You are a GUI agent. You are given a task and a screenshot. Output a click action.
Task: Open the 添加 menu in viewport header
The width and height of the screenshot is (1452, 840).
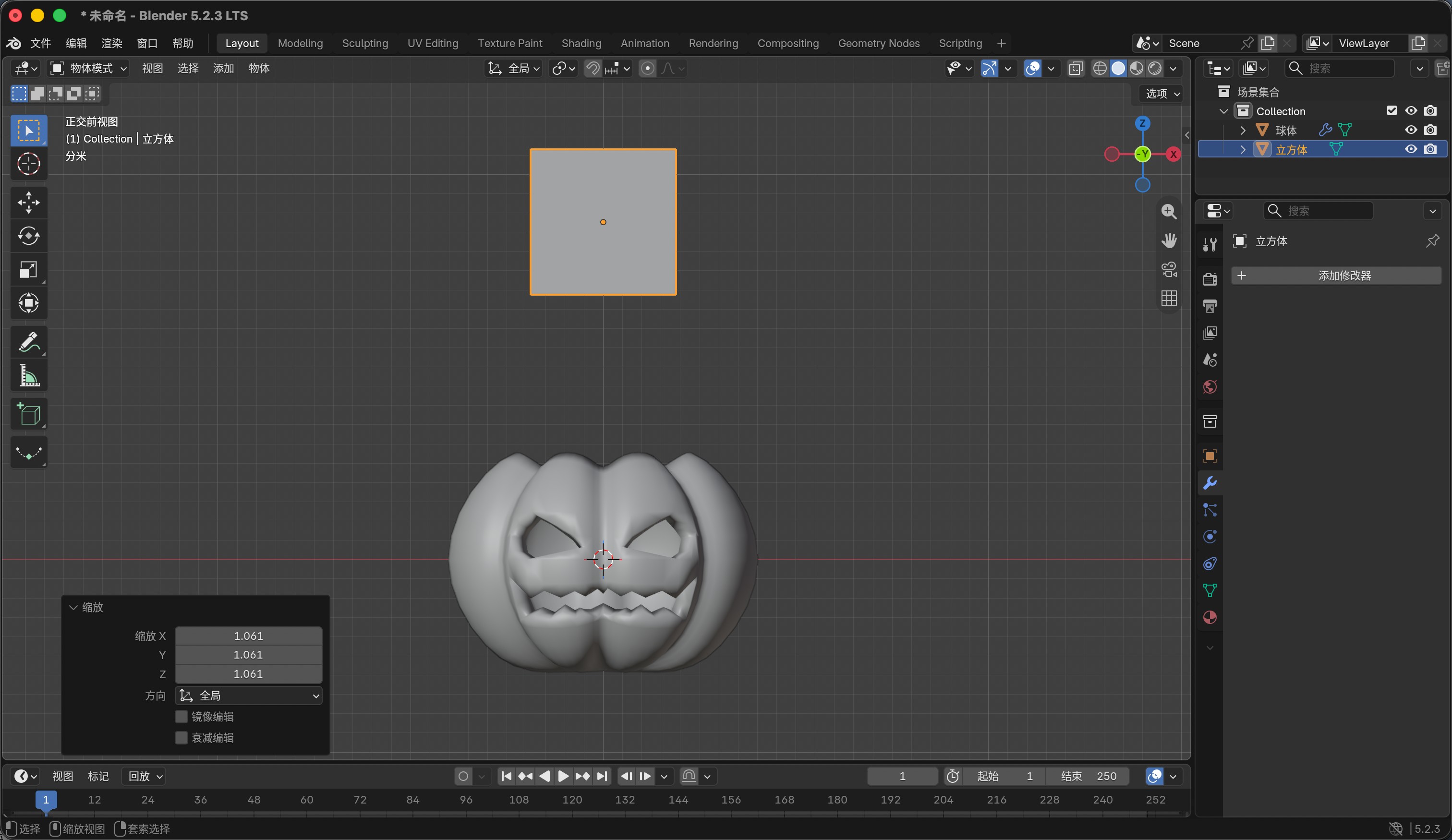(x=223, y=69)
